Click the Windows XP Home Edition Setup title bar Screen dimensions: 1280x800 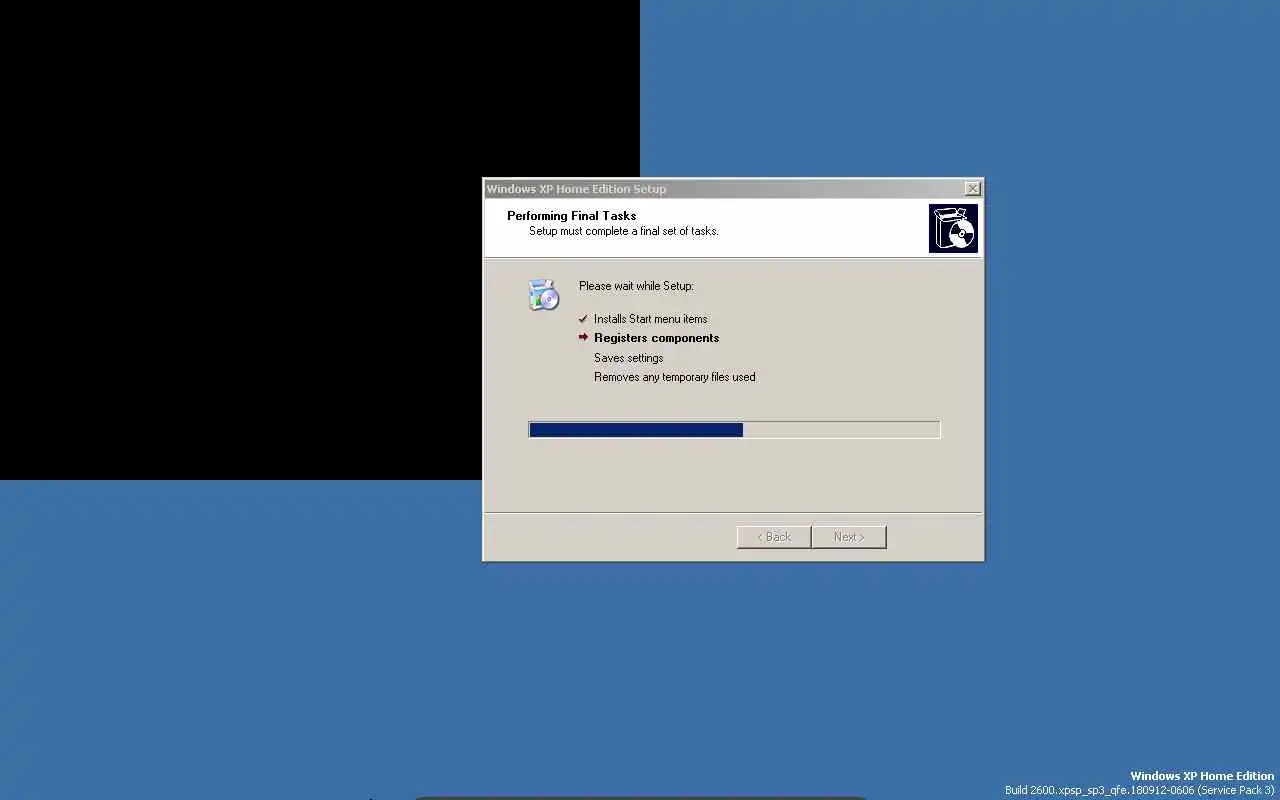click(733, 189)
